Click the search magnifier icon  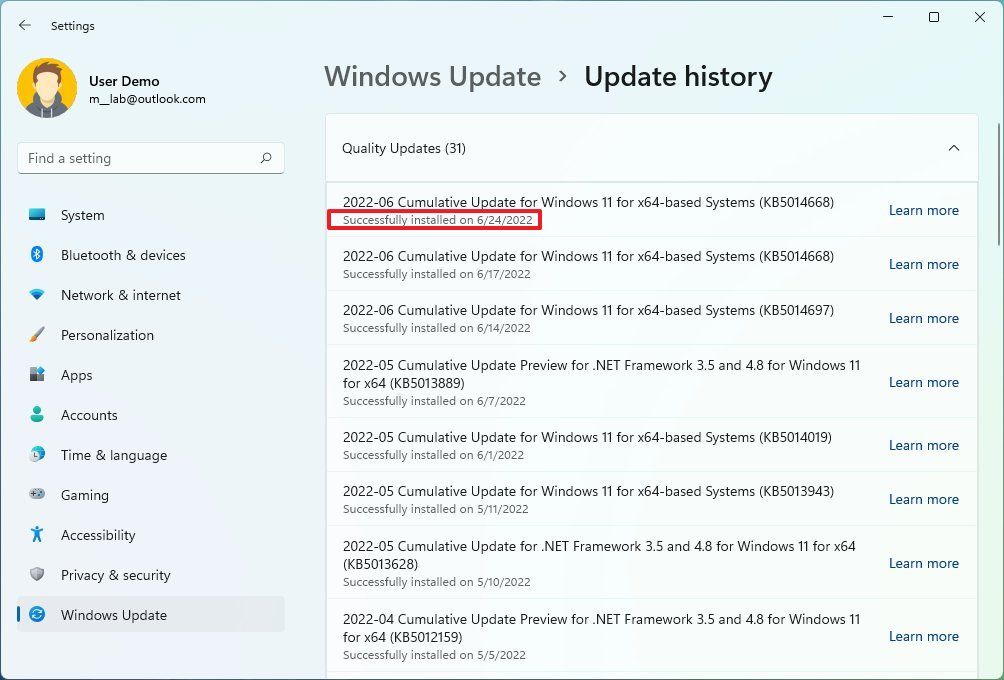point(265,158)
